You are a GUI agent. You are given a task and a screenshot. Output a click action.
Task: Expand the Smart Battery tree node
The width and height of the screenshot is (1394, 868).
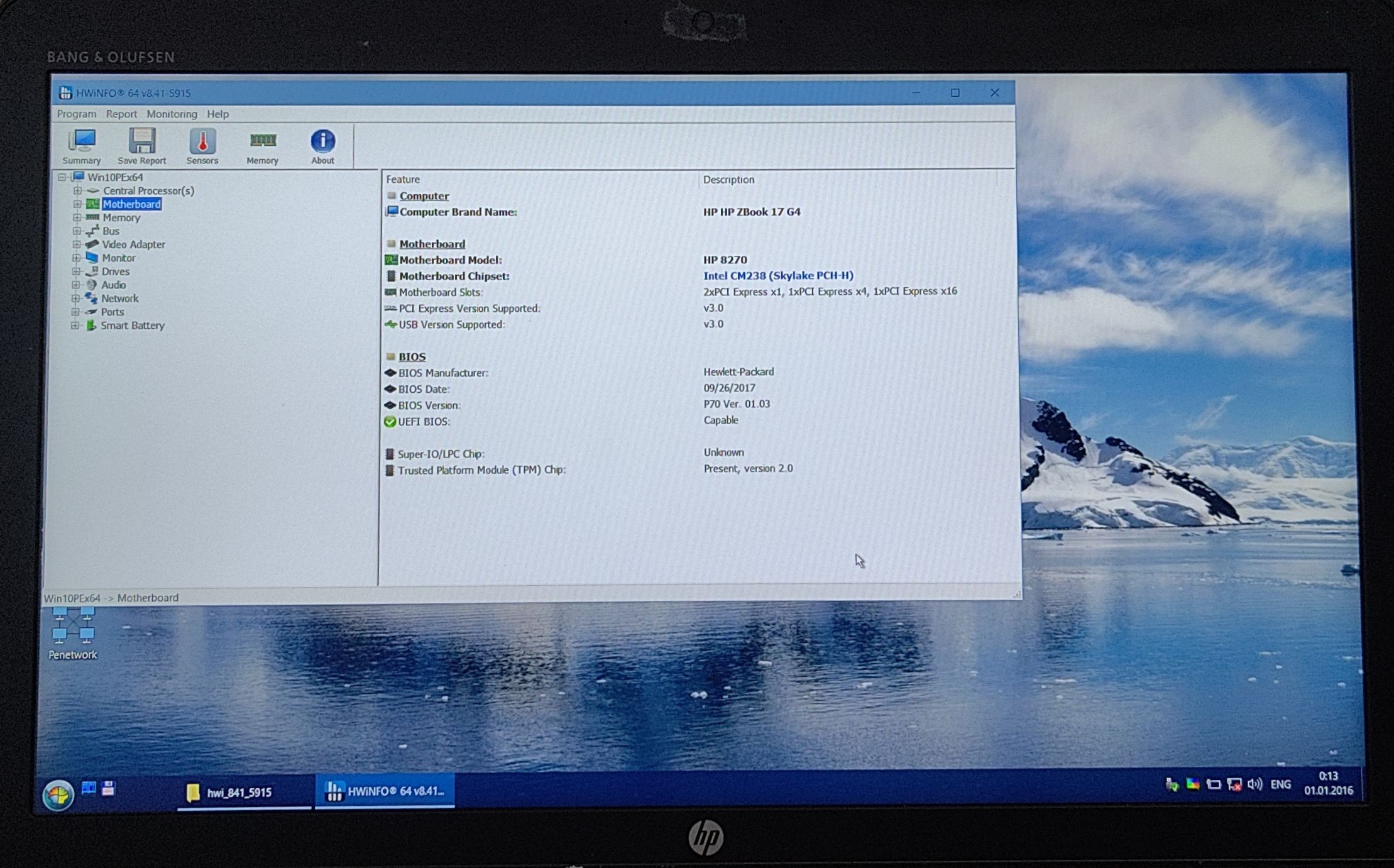tap(75, 326)
